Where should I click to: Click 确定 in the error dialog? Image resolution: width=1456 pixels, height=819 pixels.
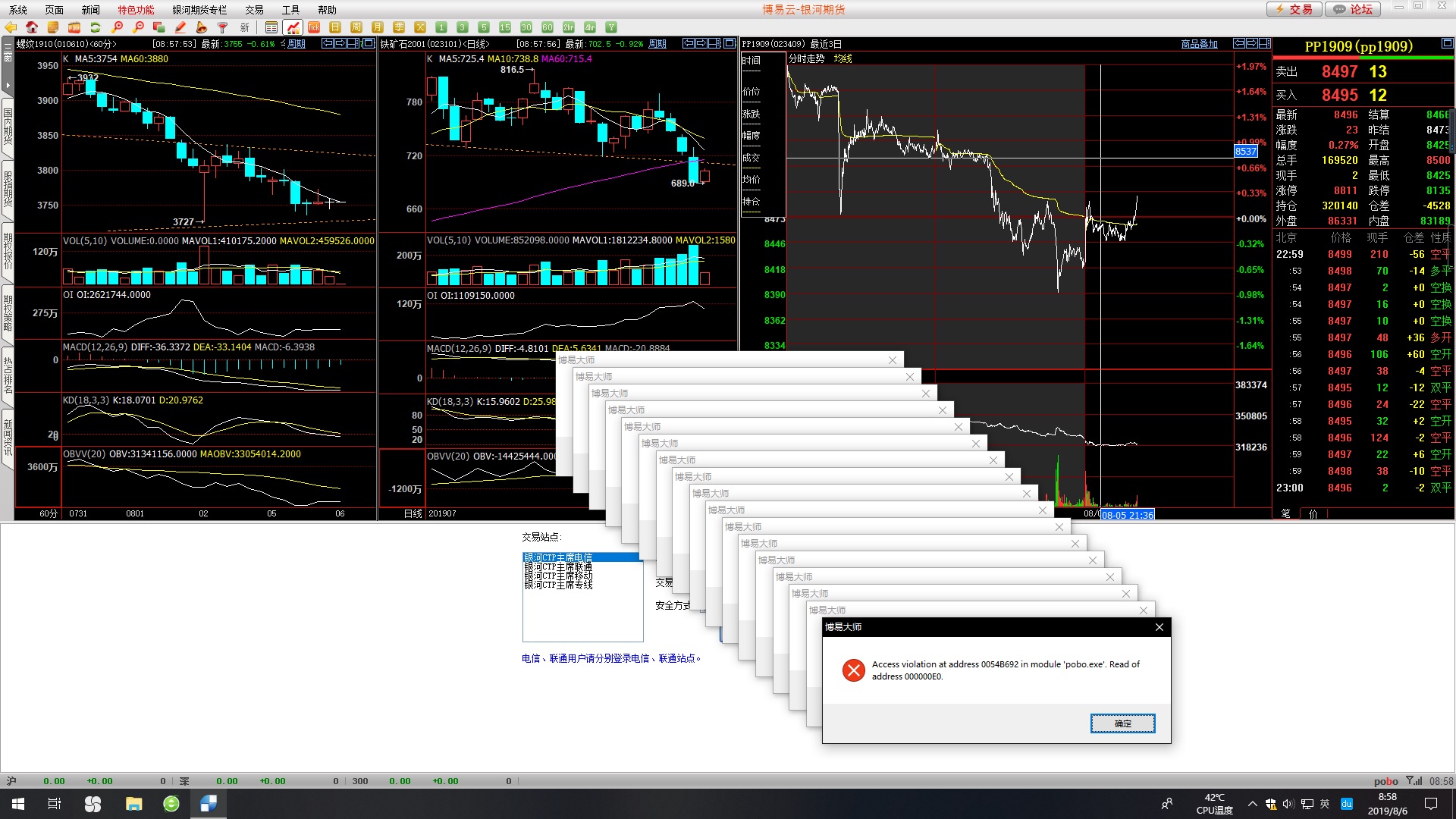click(x=1122, y=723)
